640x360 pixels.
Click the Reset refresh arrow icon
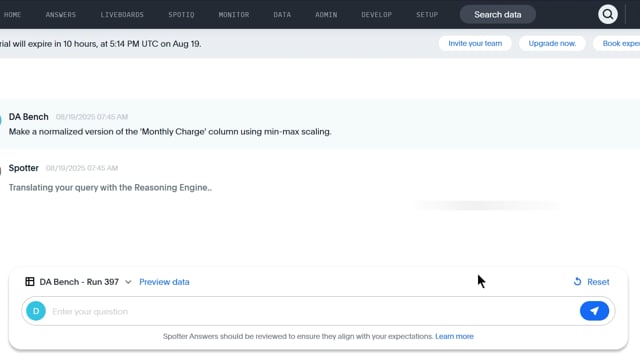(x=577, y=282)
